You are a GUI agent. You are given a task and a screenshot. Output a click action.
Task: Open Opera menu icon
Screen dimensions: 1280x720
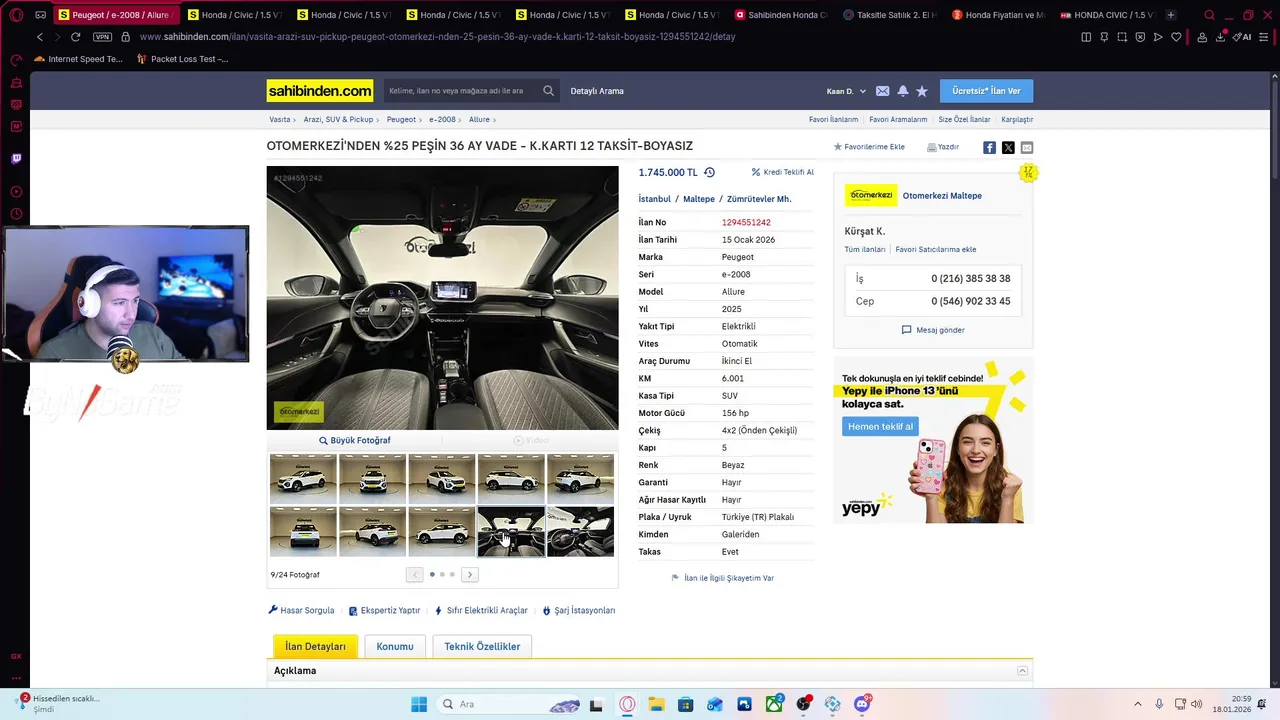tap(16, 15)
